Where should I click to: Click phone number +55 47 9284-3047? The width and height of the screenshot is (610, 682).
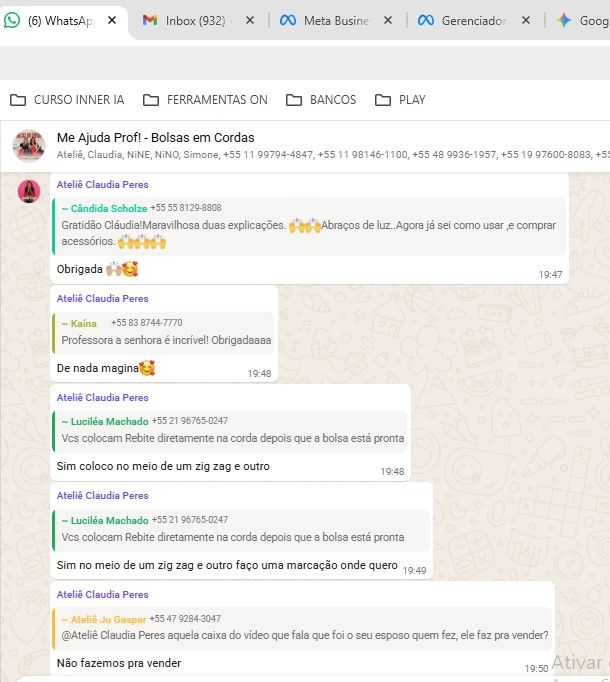(185, 618)
